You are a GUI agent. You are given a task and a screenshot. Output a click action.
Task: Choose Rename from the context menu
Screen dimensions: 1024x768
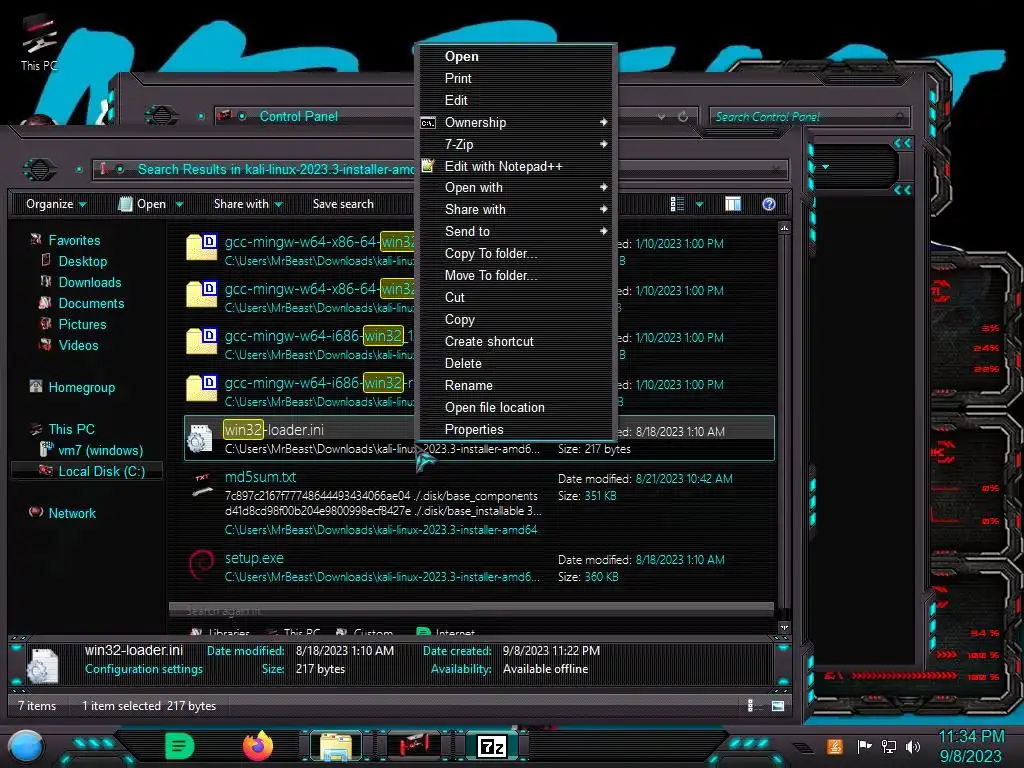point(517,385)
